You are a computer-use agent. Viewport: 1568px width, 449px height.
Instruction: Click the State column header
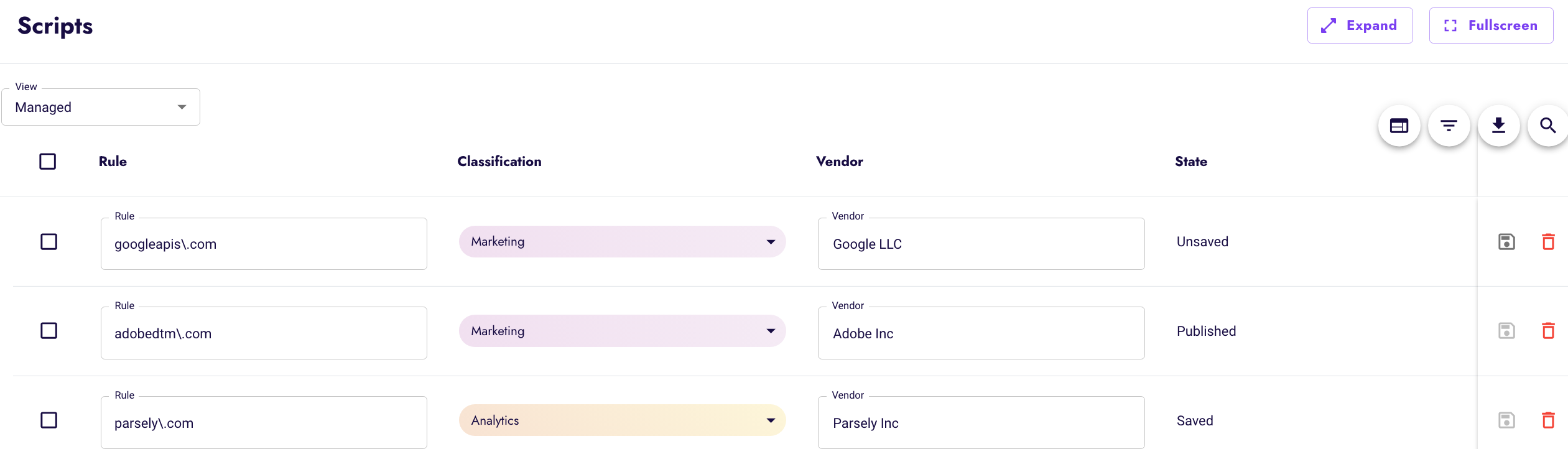point(1190,161)
